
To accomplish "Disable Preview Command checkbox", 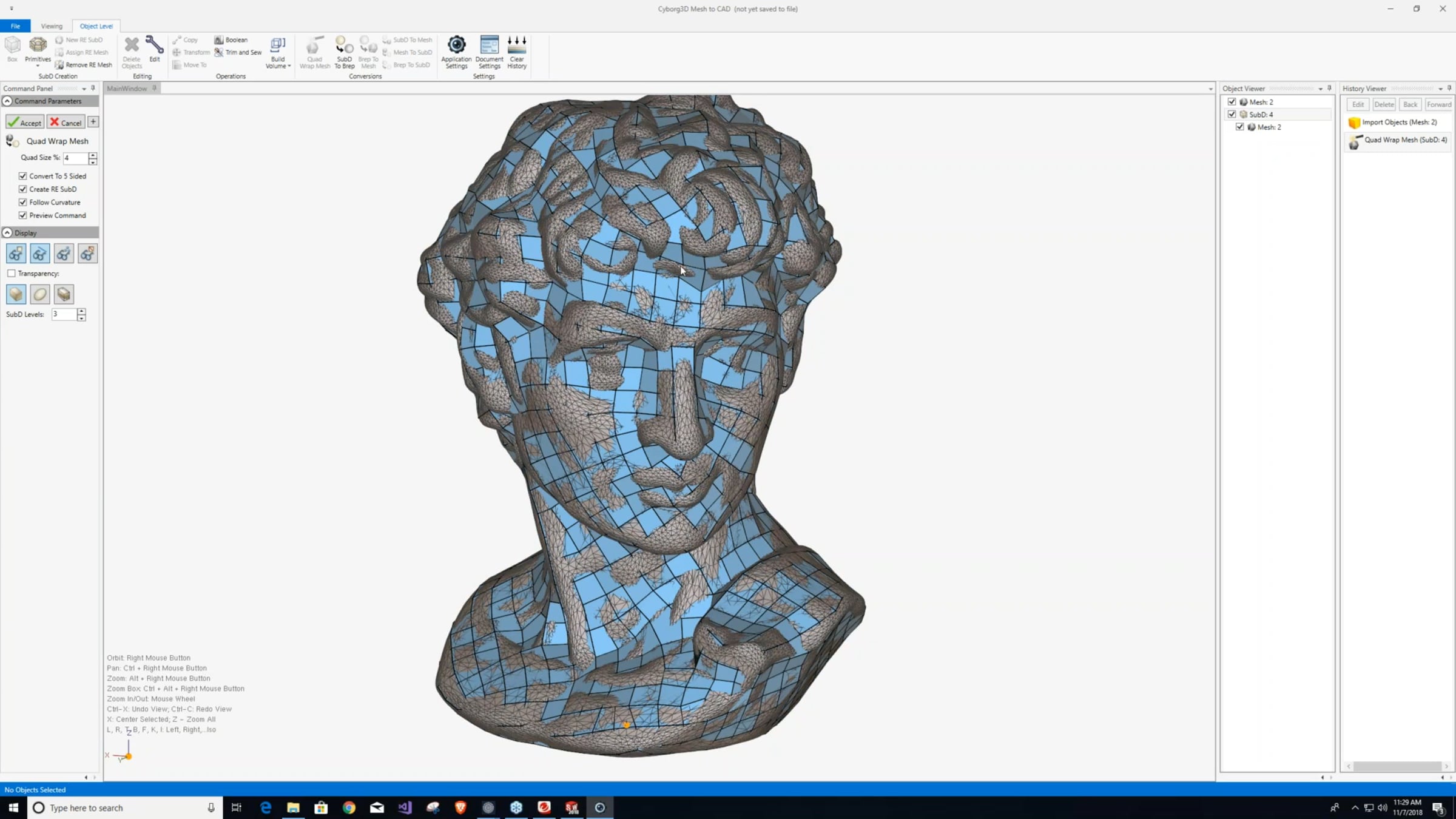I will pos(23,215).
